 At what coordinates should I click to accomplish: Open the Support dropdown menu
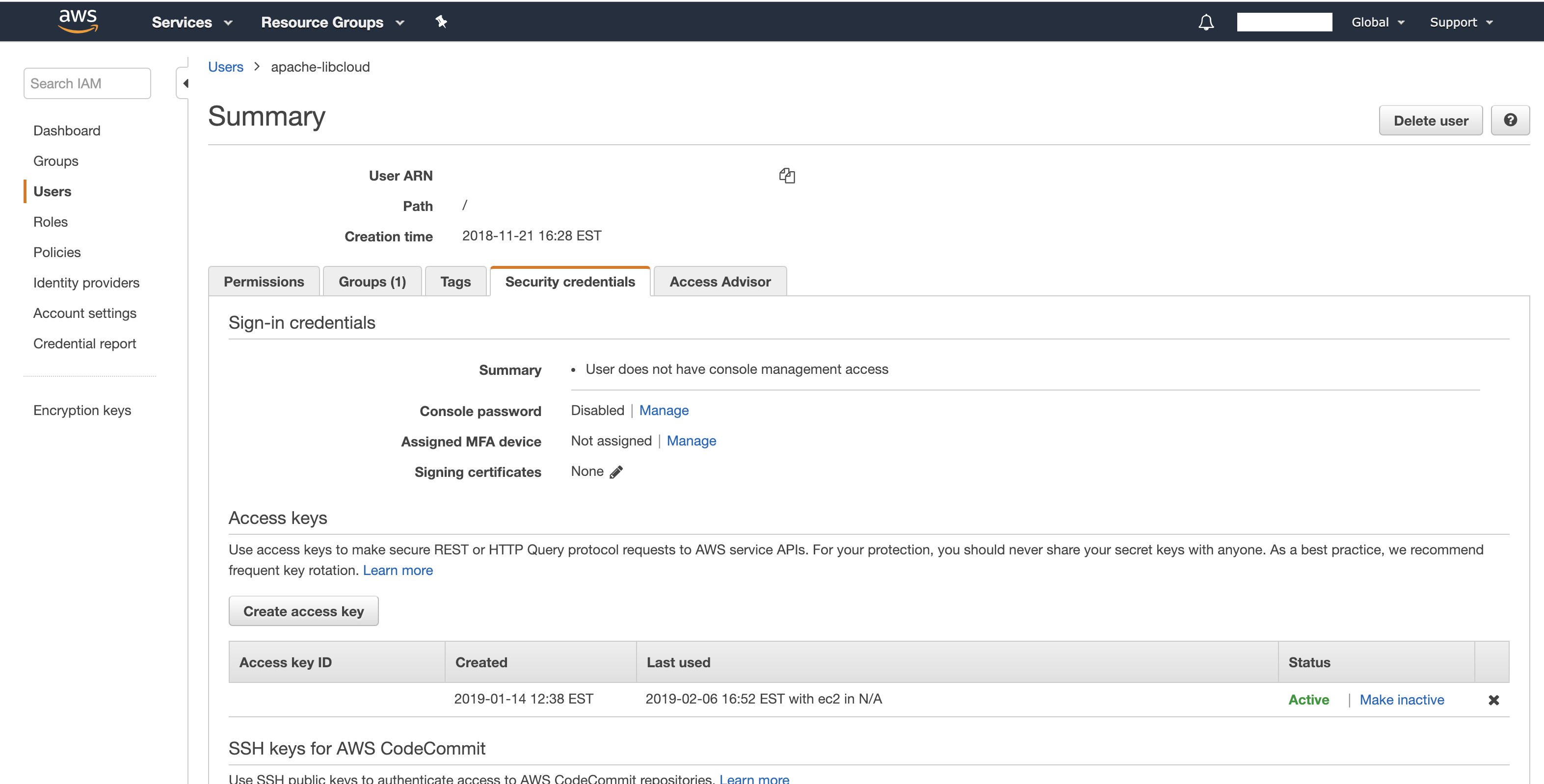(x=1461, y=23)
